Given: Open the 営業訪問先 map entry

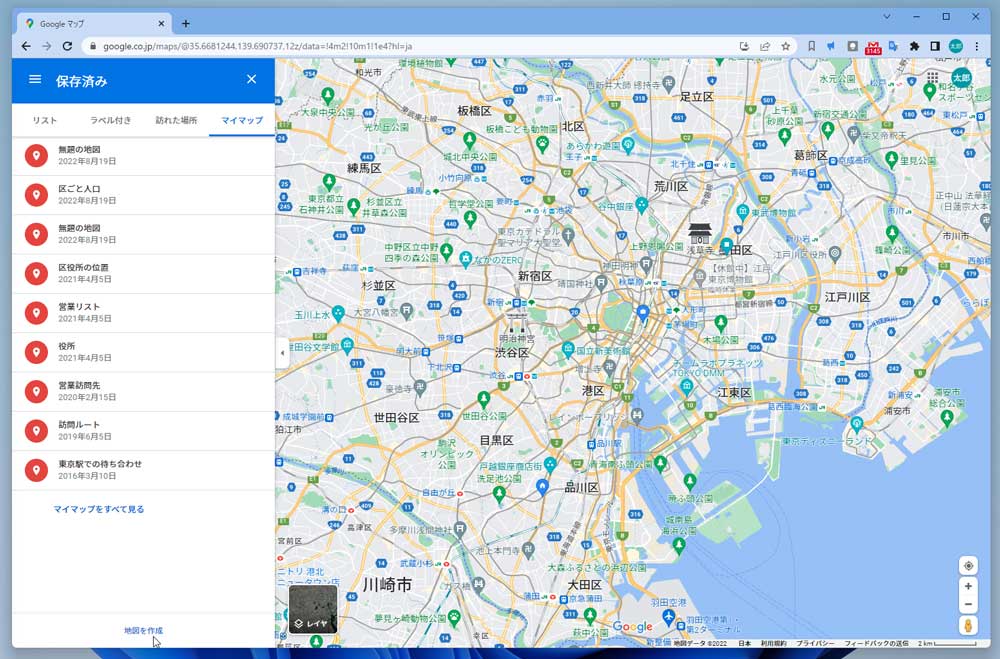Looking at the screenshot, I should [143, 391].
